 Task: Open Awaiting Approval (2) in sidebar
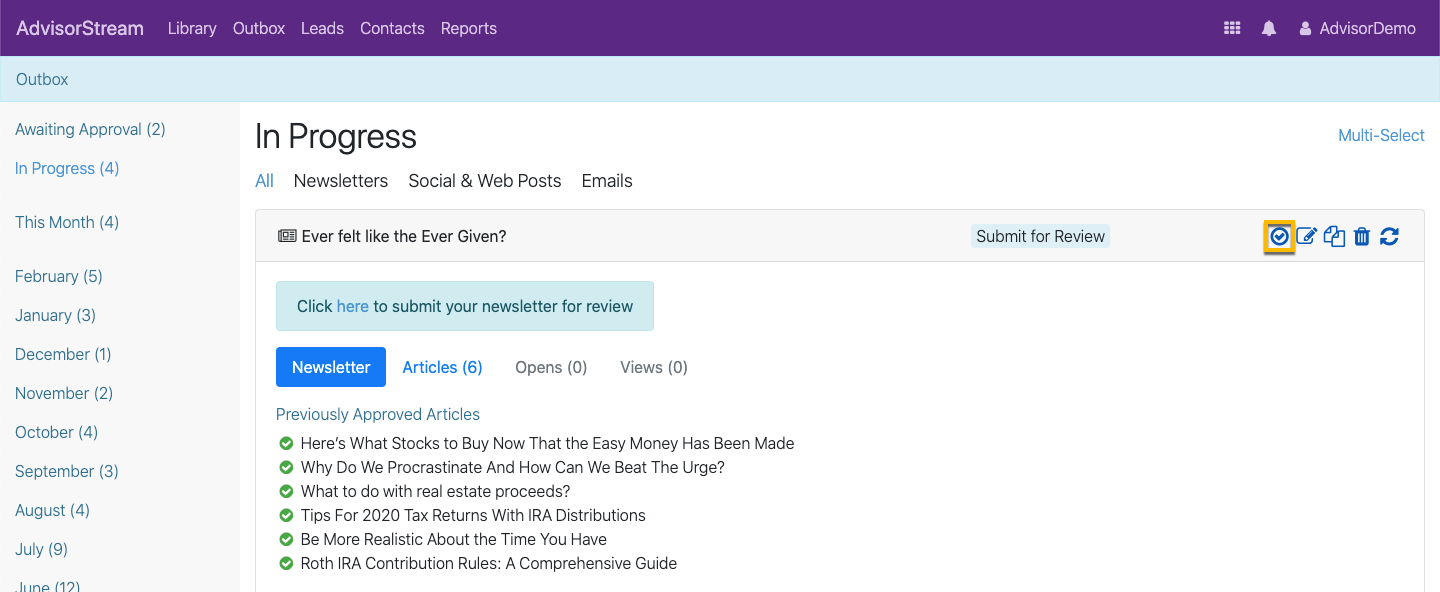point(90,129)
